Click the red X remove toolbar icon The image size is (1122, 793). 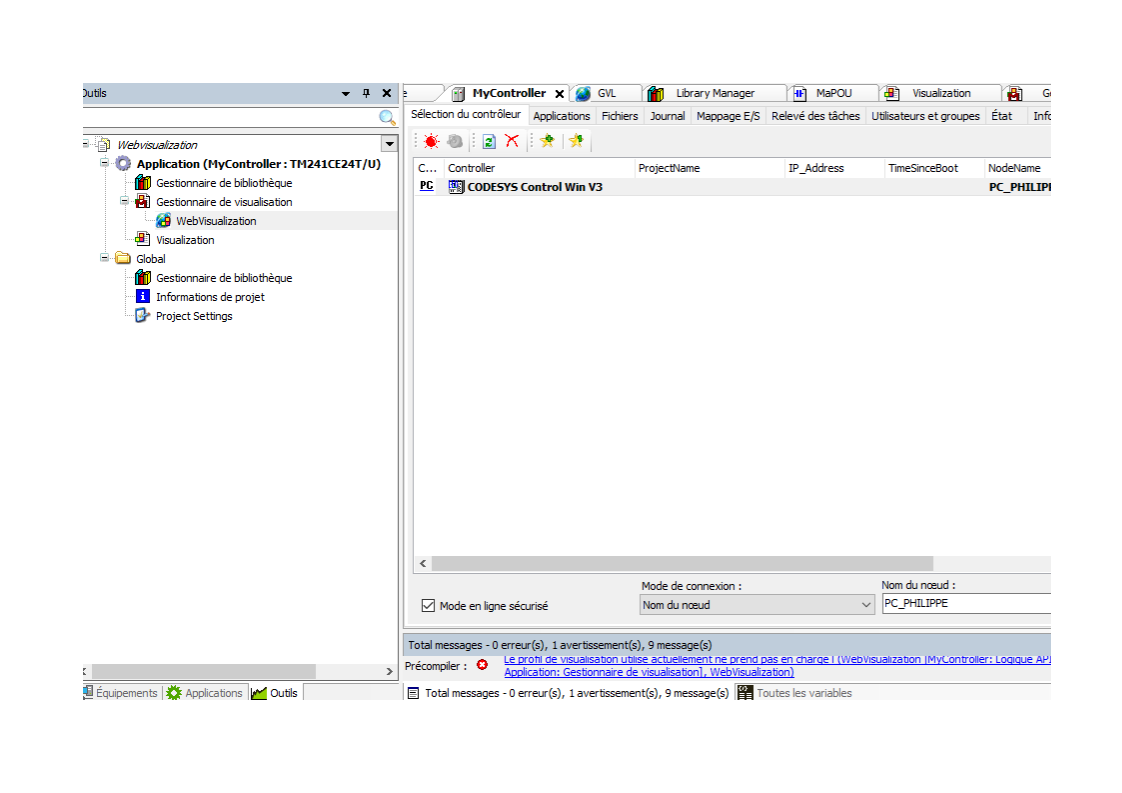(x=512, y=142)
